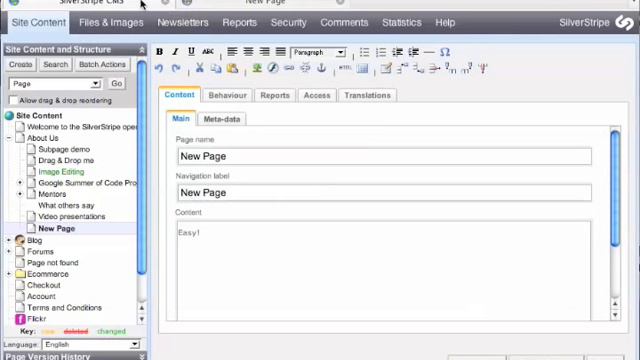This screenshot has width=640, height=360.
Task: Open the Language dropdown
Action: (x=91, y=344)
